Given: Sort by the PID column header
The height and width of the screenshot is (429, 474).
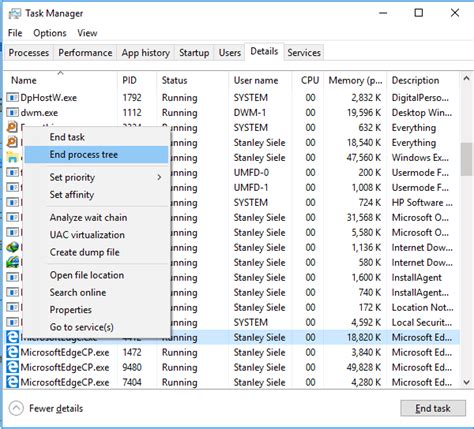Looking at the screenshot, I should [x=137, y=80].
